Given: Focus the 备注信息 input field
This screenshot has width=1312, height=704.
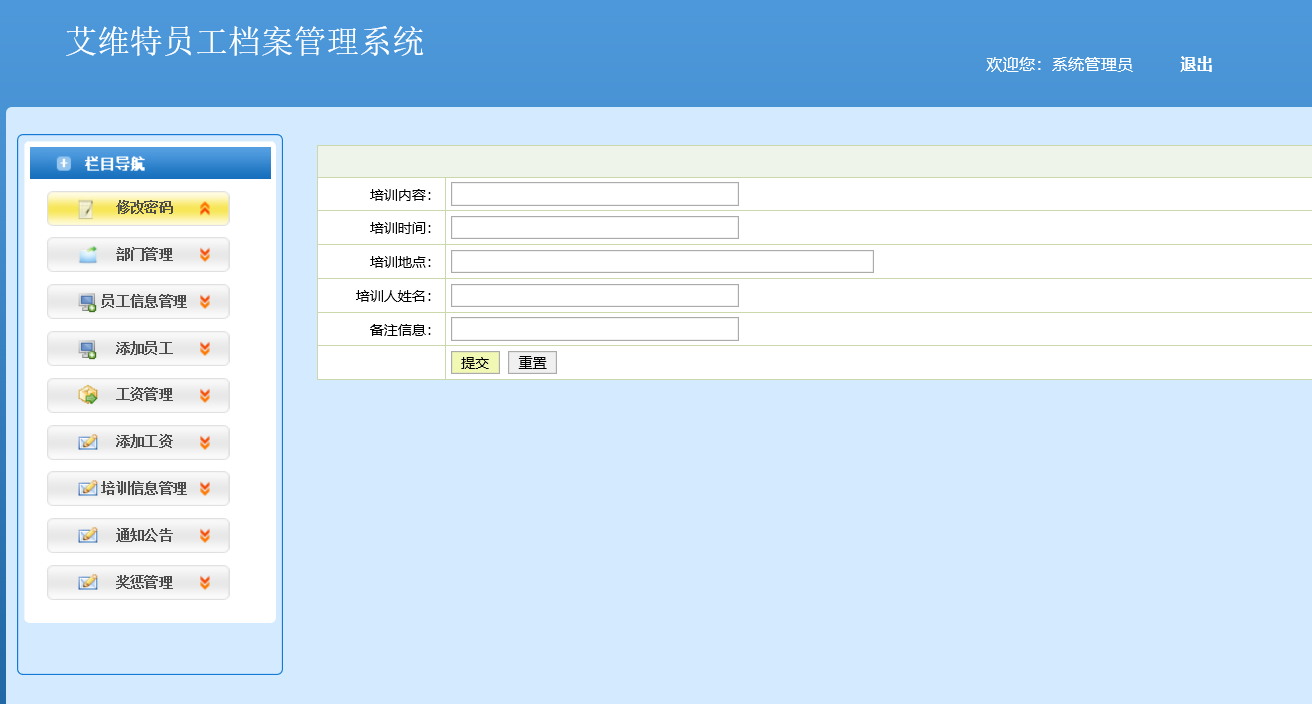Looking at the screenshot, I should click(x=595, y=329).
